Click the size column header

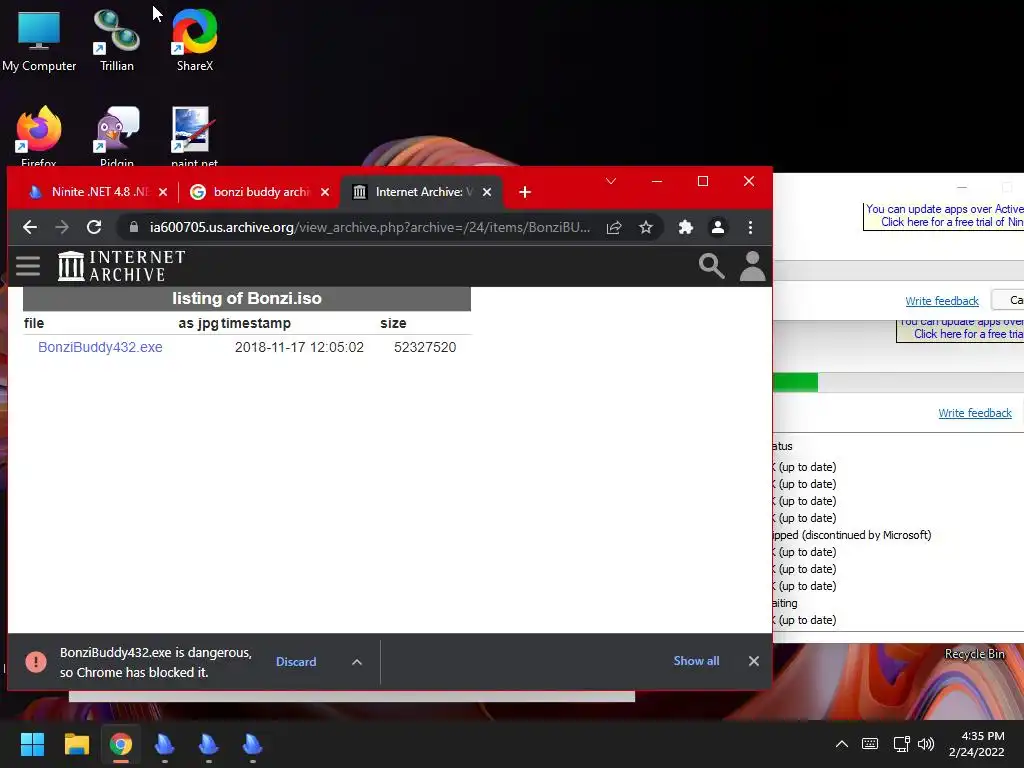(x=393, y=323)
